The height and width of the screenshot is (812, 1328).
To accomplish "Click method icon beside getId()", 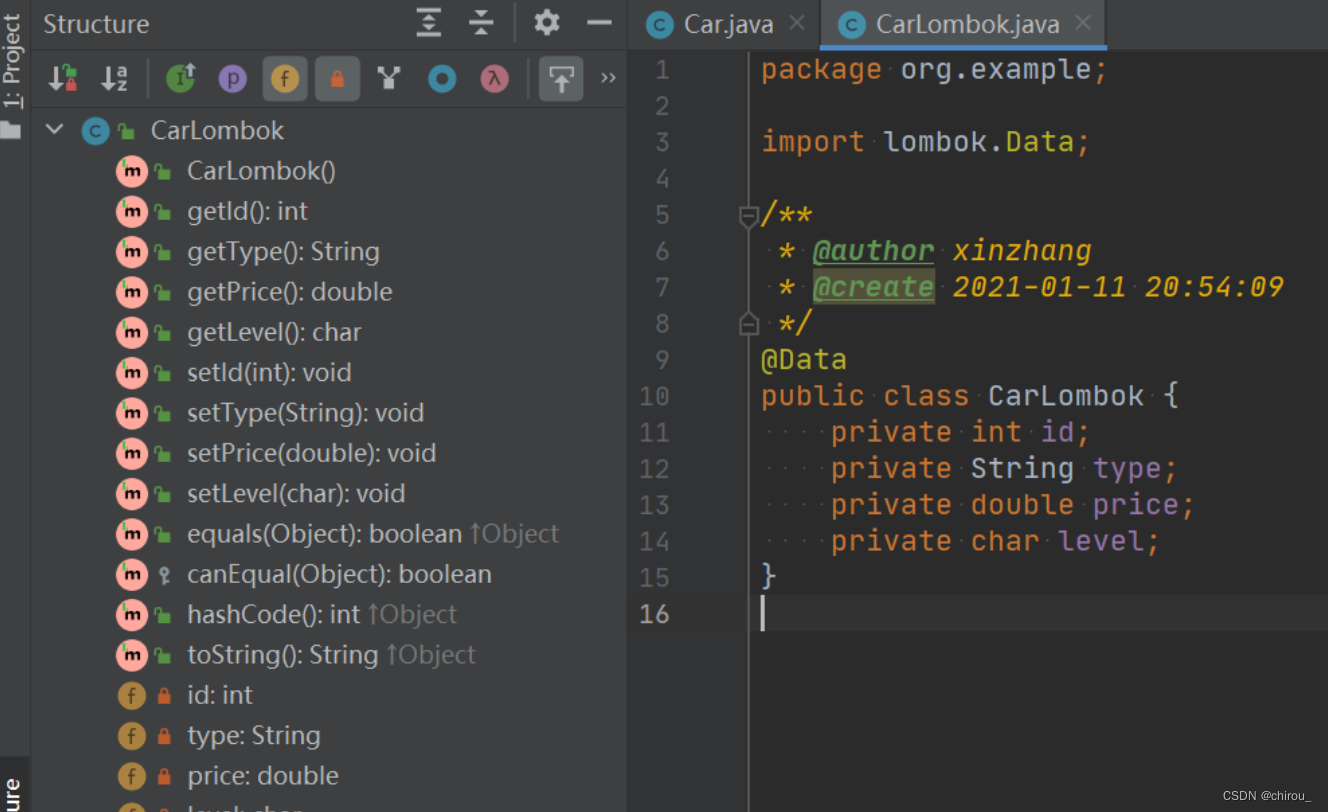I will point(131,212).
